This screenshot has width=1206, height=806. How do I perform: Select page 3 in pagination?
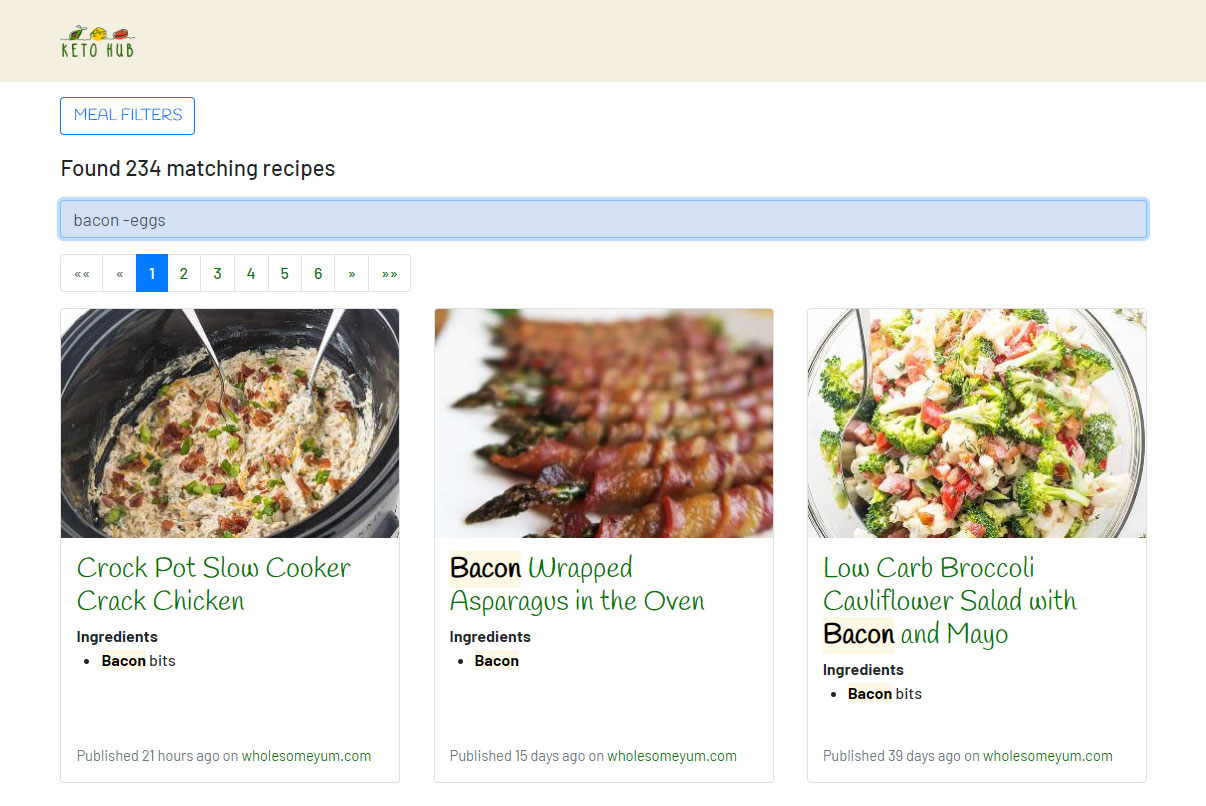point(217,273)
